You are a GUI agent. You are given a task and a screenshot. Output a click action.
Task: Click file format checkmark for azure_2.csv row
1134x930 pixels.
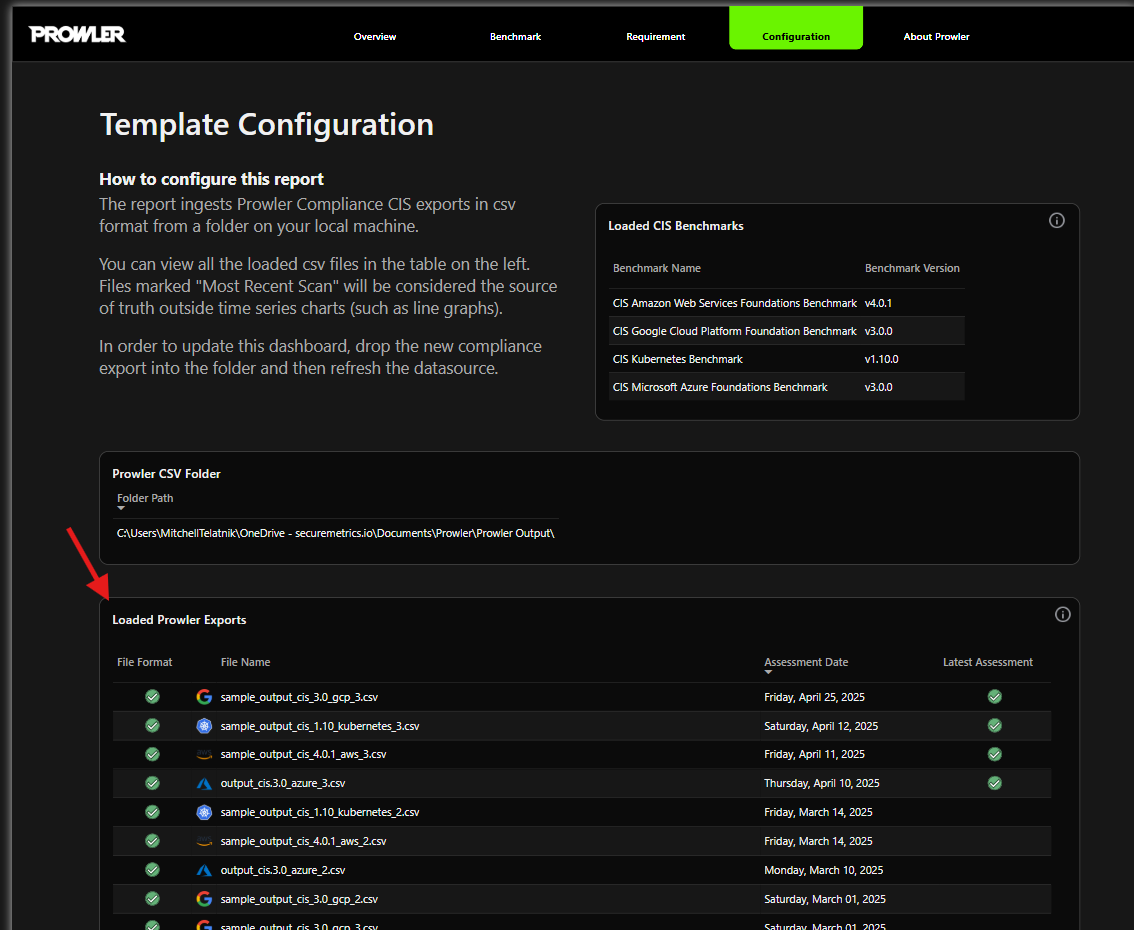tap(152, 870)
